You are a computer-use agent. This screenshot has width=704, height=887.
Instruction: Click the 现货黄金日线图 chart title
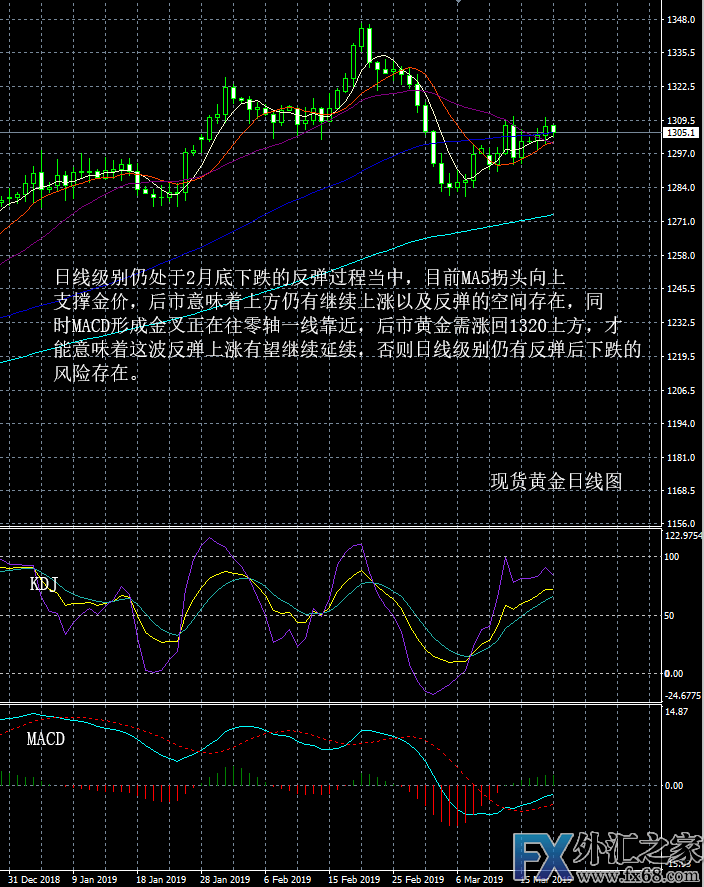[x=556, y=481]
